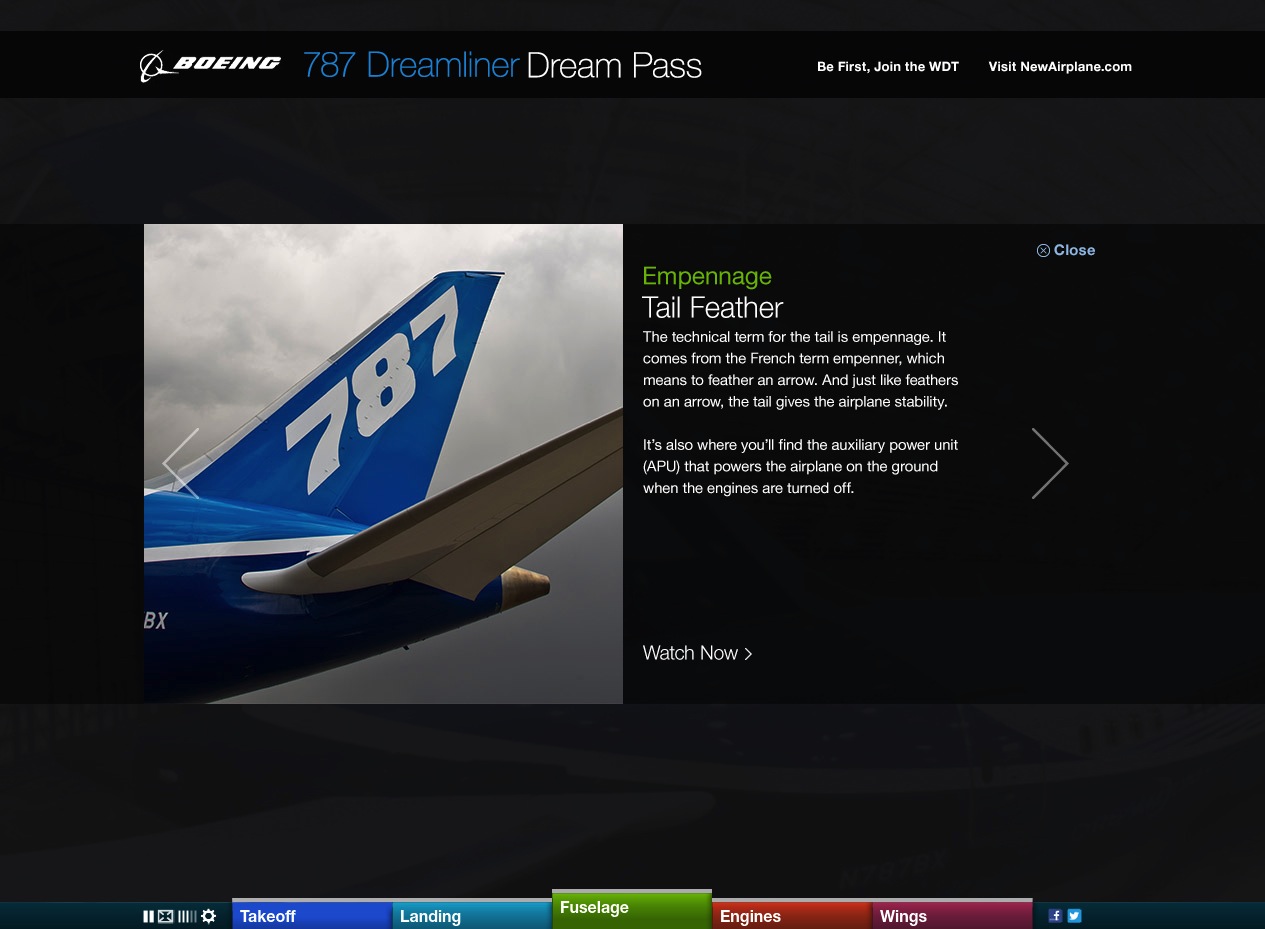Go to the next slide arrow
The width and height of the screenshot is (1265, 929).
pos(1050,463)
